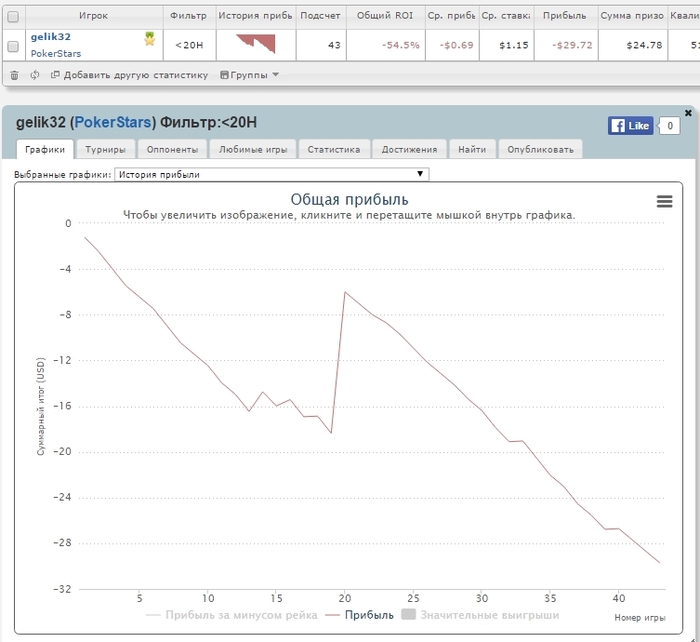
Task: Open the Группы dropdown
Action: click(249, 75)
